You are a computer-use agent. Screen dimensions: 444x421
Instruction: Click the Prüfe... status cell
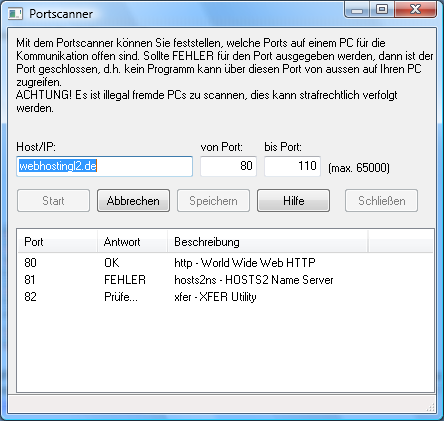click(x=121, y=297)
